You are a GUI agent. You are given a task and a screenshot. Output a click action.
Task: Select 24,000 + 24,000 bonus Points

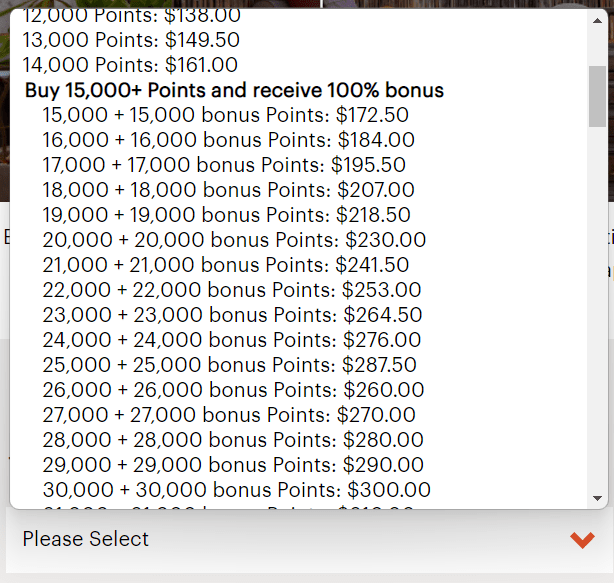[x=232, y=340]
